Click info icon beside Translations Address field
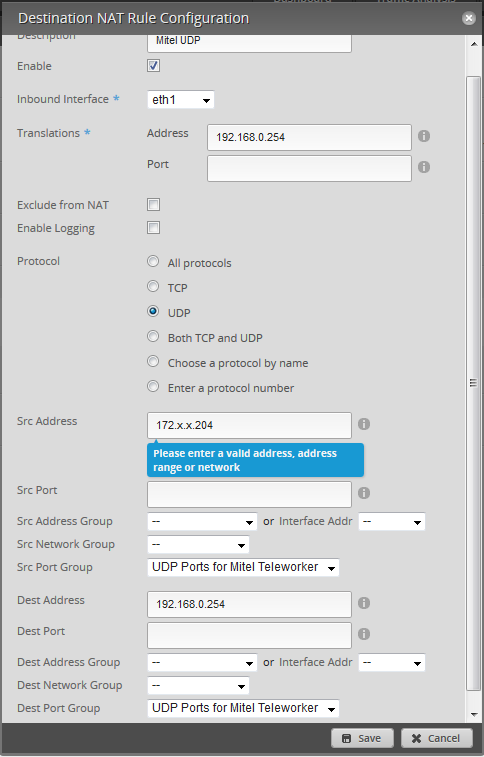This screenshot has height=757, width=484. click(x=424, y=136)
